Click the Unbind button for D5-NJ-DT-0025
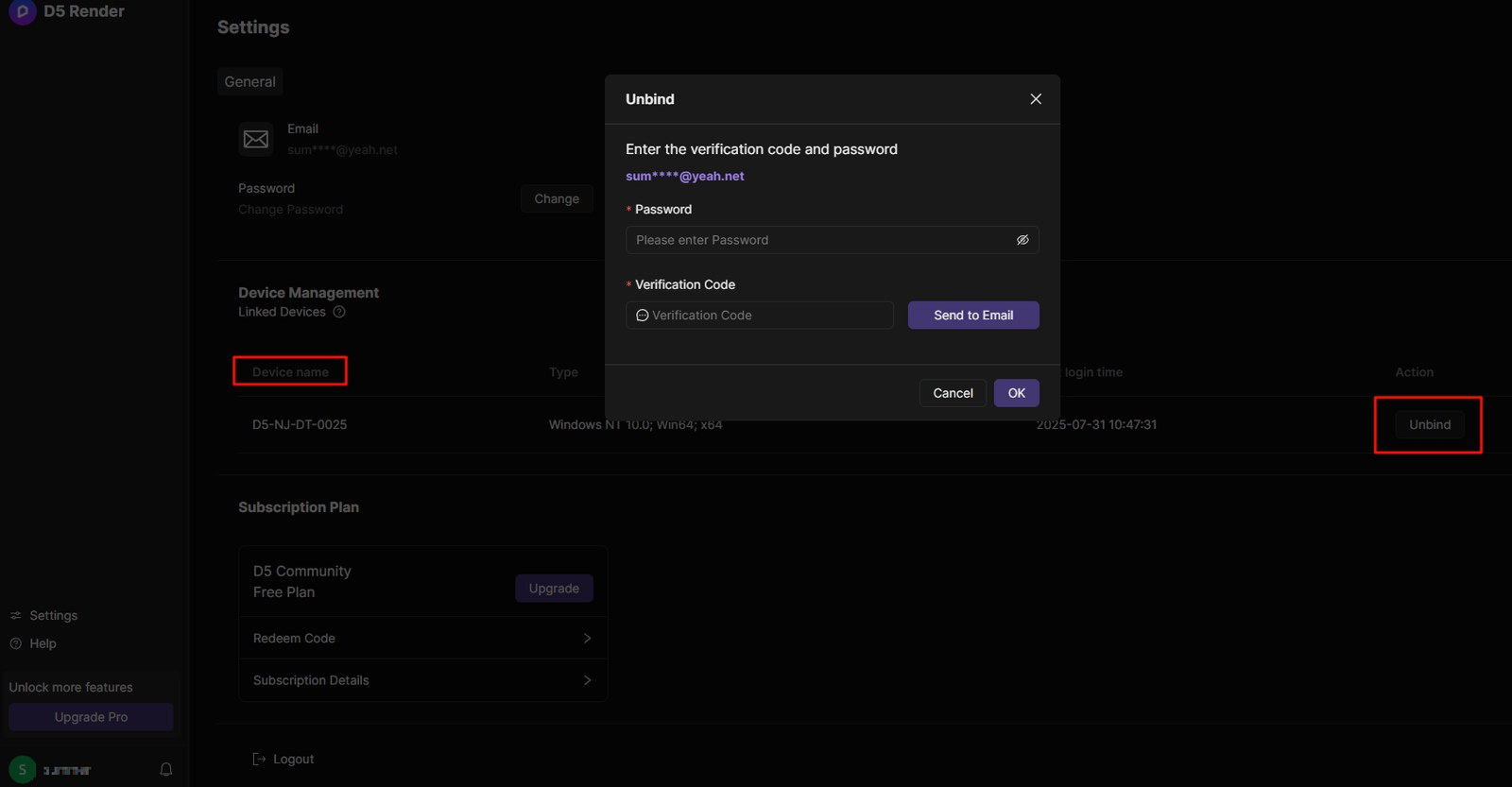Viewport: 1512px width, 787px height. [1430, 425]
